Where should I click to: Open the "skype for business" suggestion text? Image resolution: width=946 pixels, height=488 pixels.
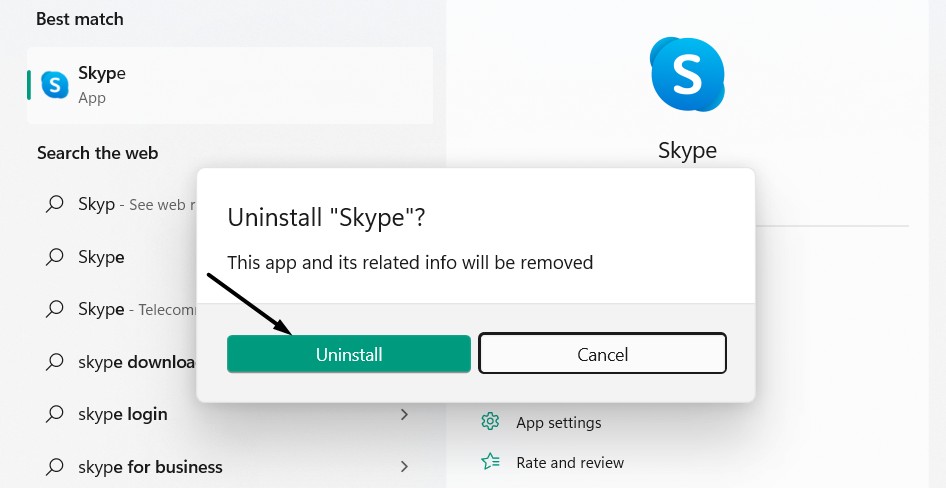tap(150, 467)
